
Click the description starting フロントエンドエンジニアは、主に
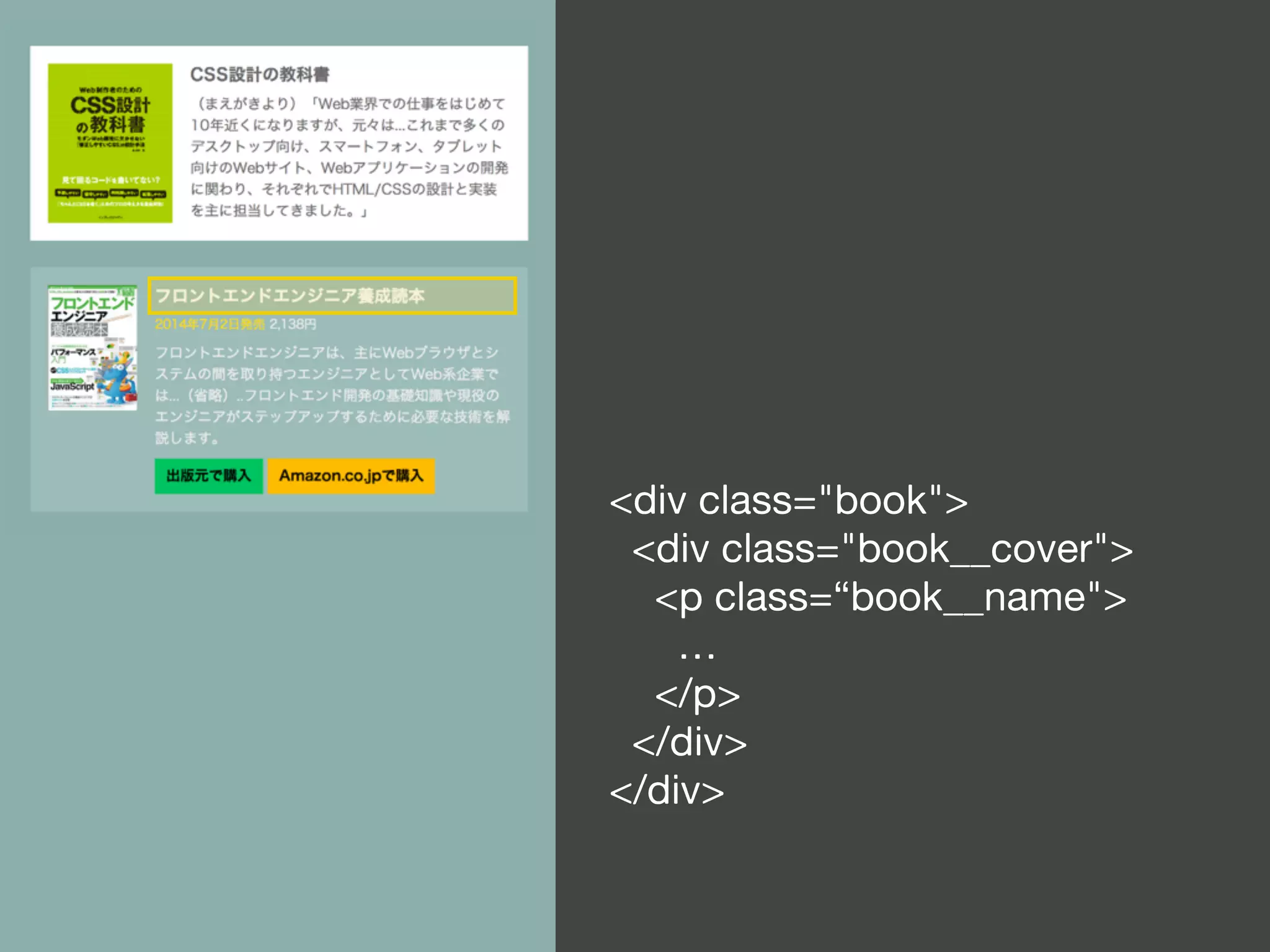pos(332,395)
